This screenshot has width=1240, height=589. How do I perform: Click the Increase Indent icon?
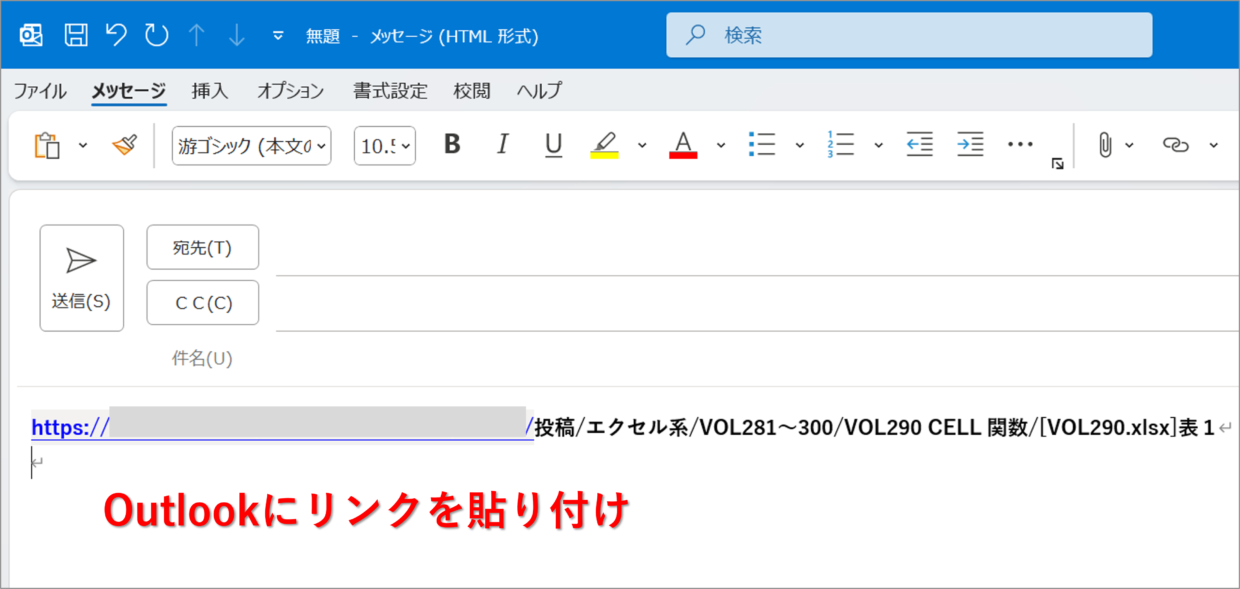click(970, 145)
